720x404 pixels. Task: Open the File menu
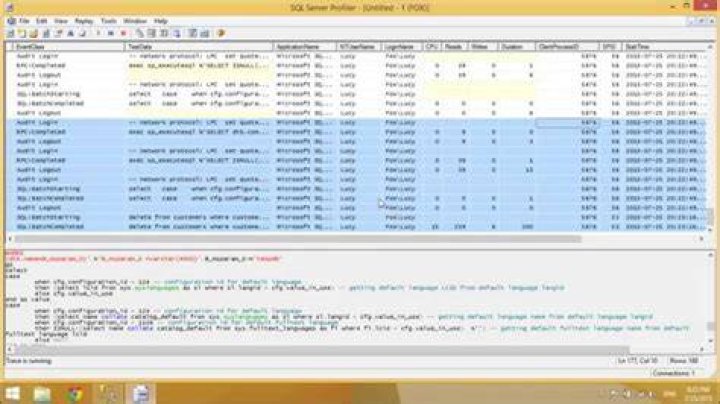pos(24,21)
